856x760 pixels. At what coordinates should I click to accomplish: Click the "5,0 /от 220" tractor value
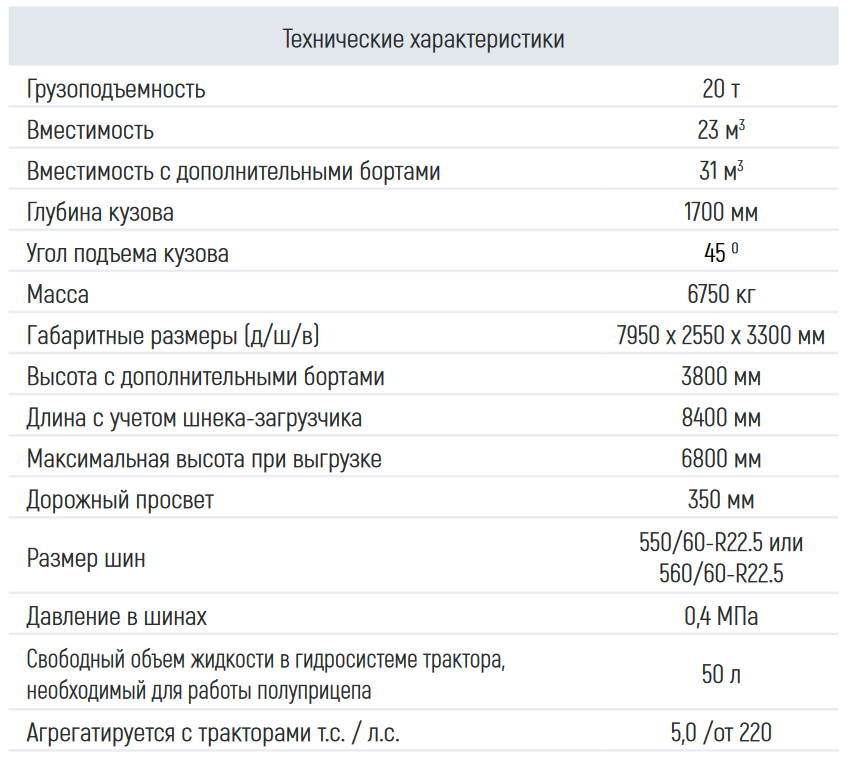721,733
